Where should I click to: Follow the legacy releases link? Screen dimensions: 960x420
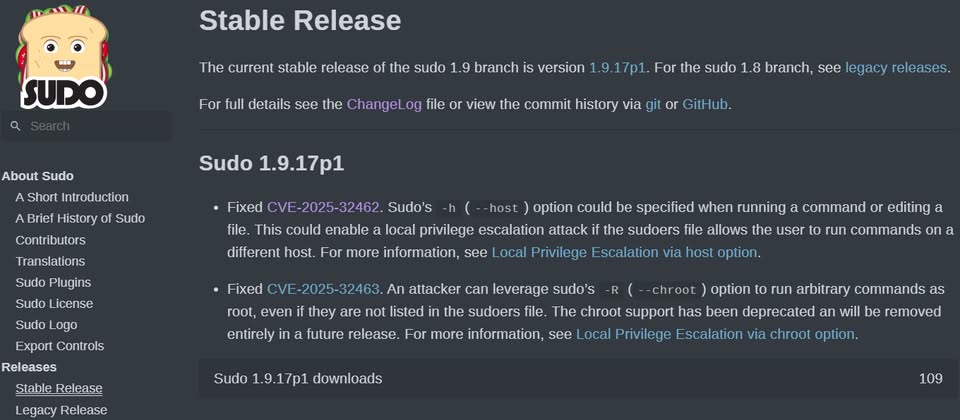(896, 67)
